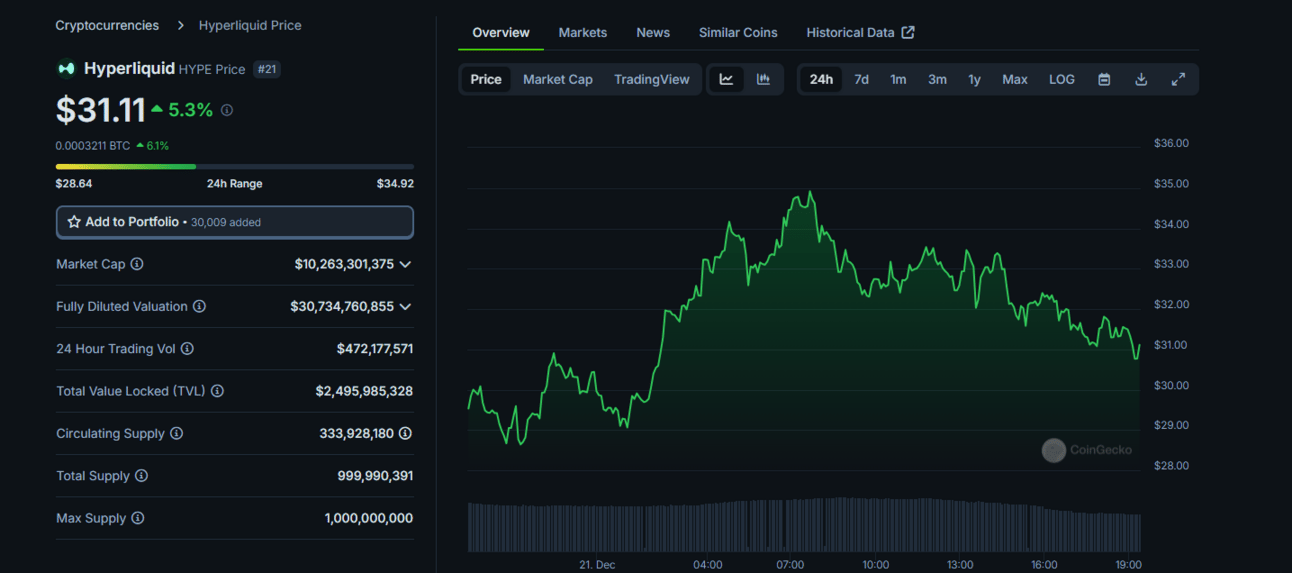This screenshot has width=1292, height=573.
Task: Click the $34.92 range high value
Action: pyautogui.click(x=395, y=184)
